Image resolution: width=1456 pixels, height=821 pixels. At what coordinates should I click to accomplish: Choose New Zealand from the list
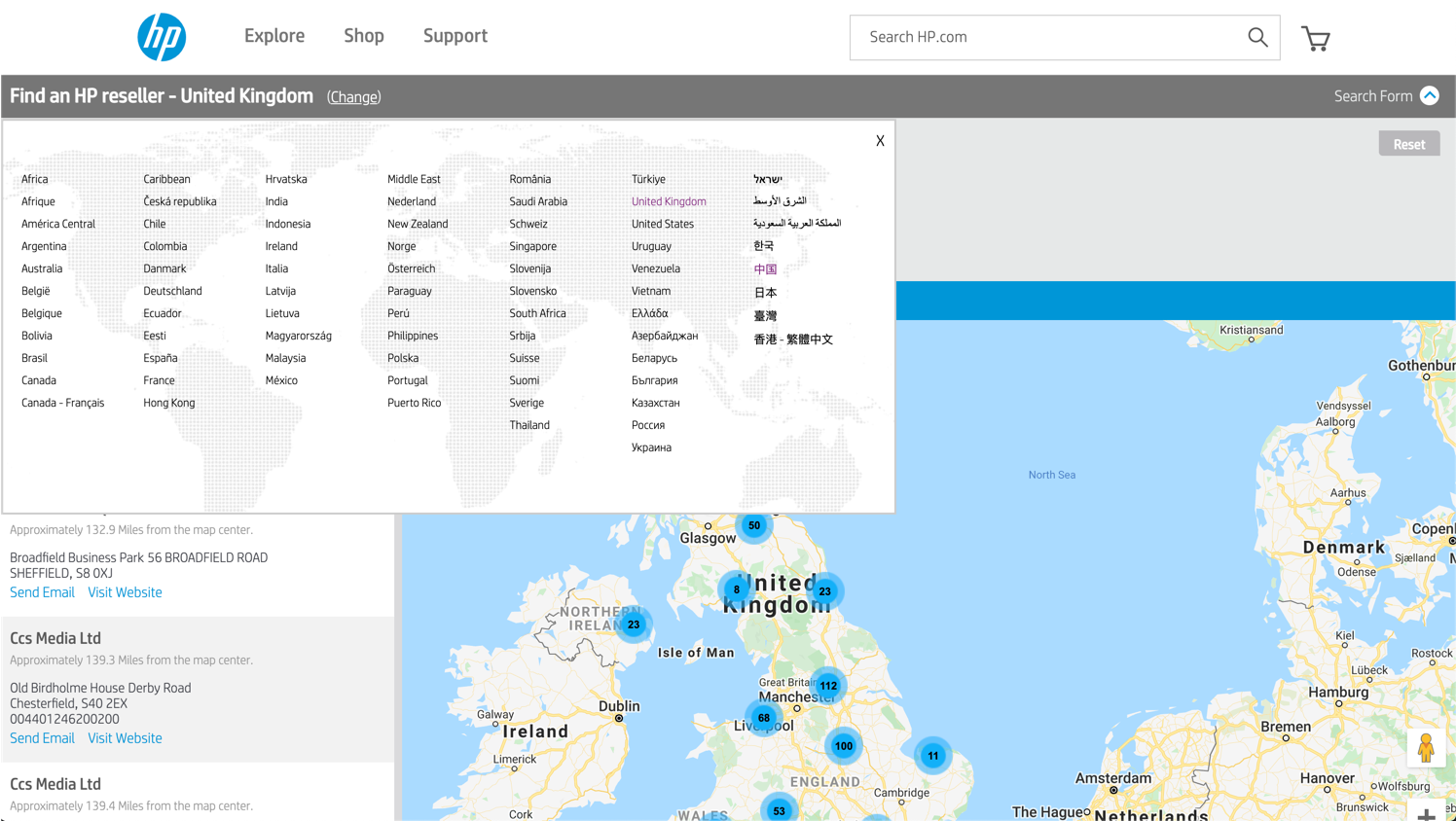tap(418, 224)
